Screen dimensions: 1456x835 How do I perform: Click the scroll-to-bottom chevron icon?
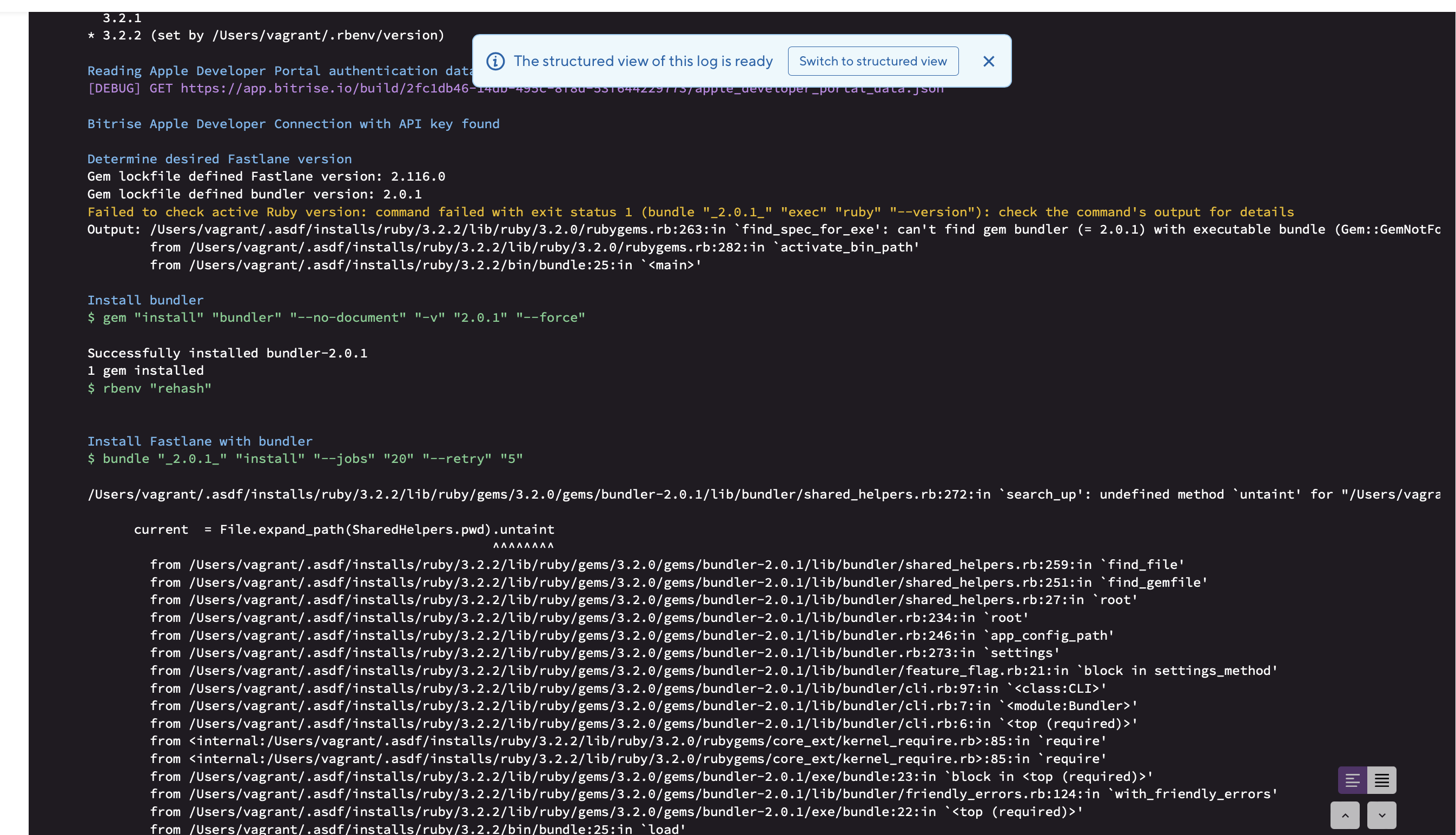[x=1382, y=815]
